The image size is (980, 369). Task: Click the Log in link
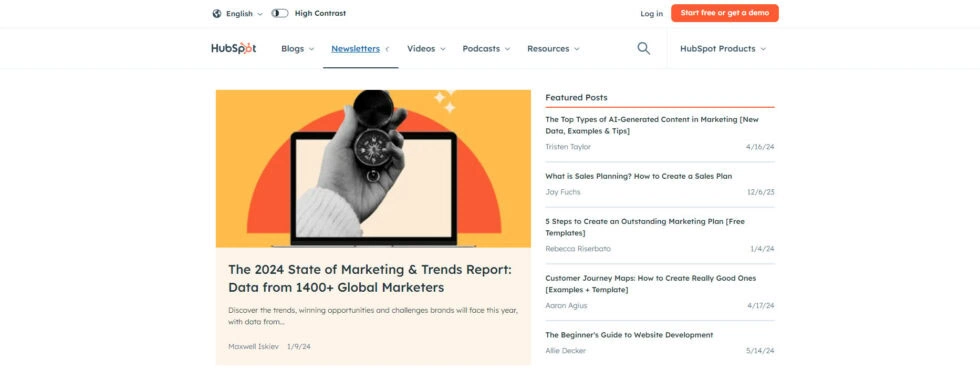(651, 13)
